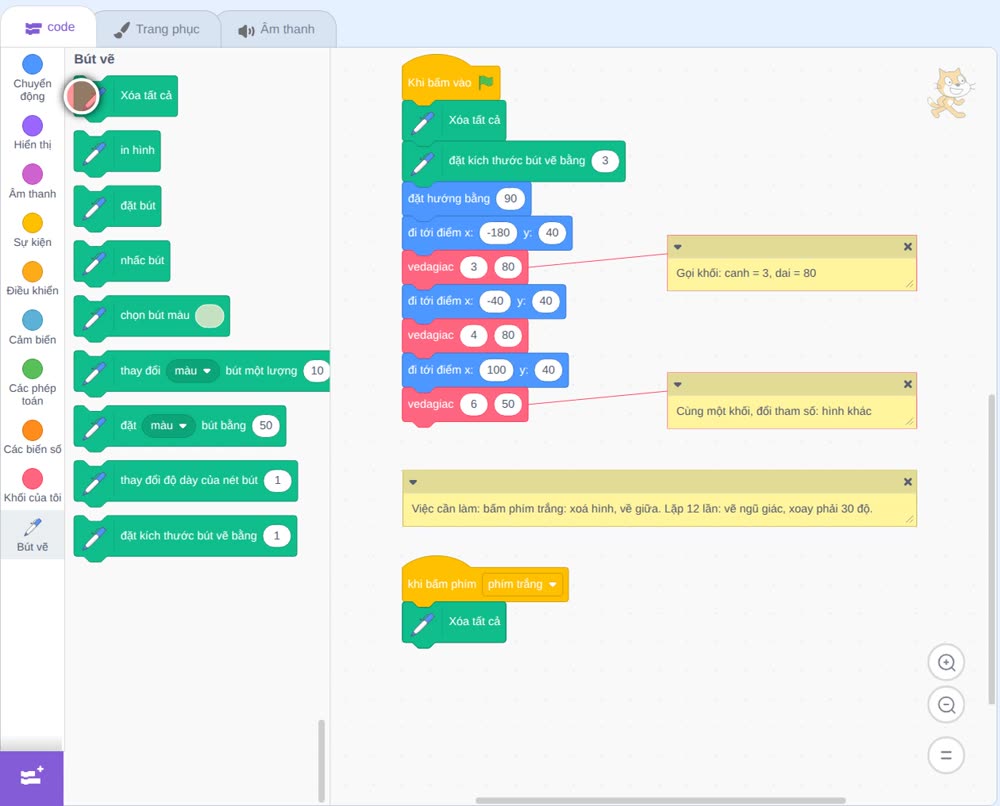Edit the x value 100 field
The width and height of the screenshot is (1000, 806).
tap(496, 370)
